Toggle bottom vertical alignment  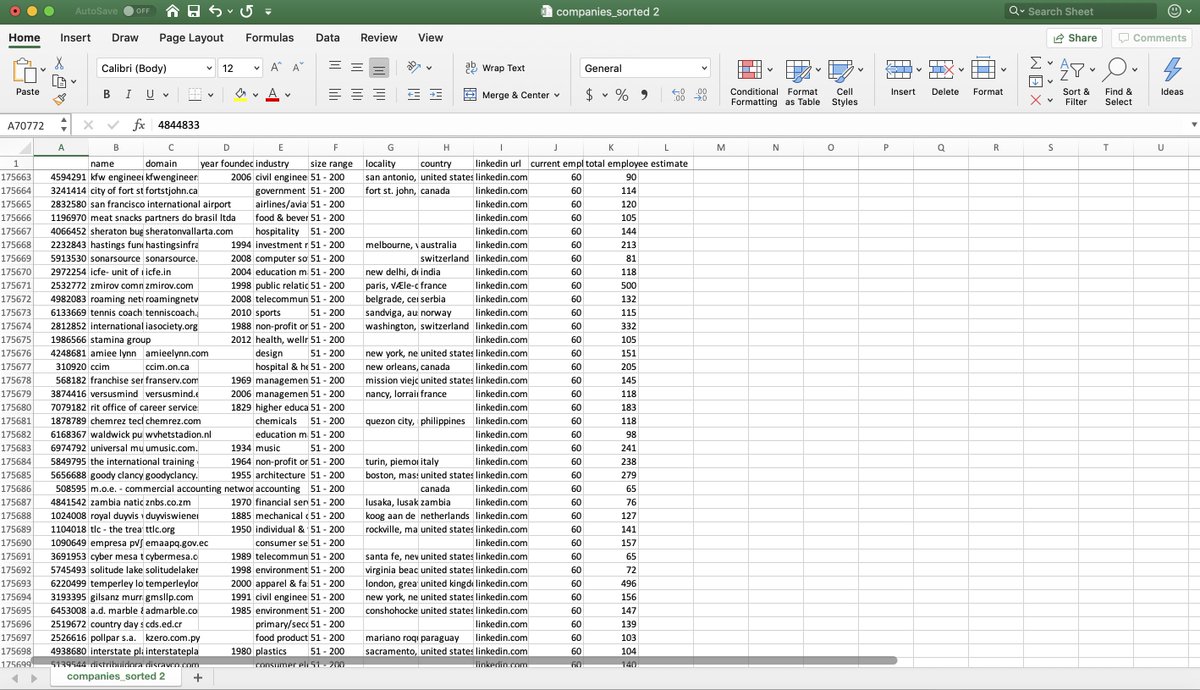379,68
